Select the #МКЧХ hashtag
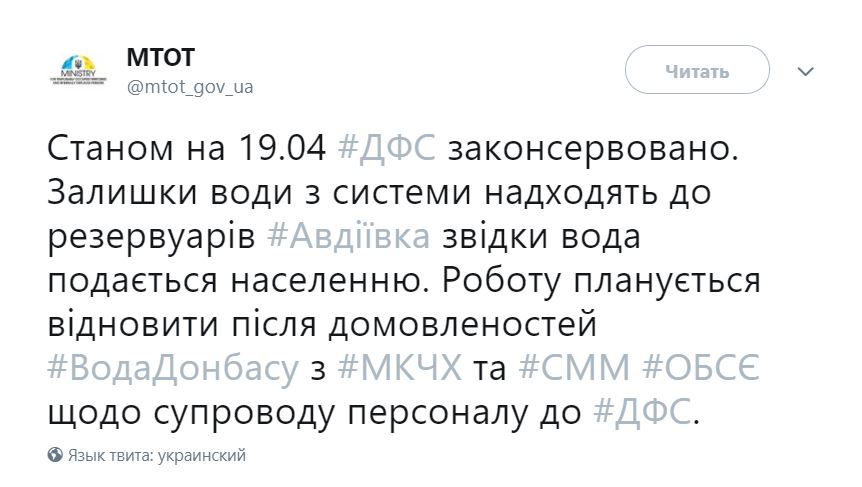The image size is (862, 487). coord(400,369)
